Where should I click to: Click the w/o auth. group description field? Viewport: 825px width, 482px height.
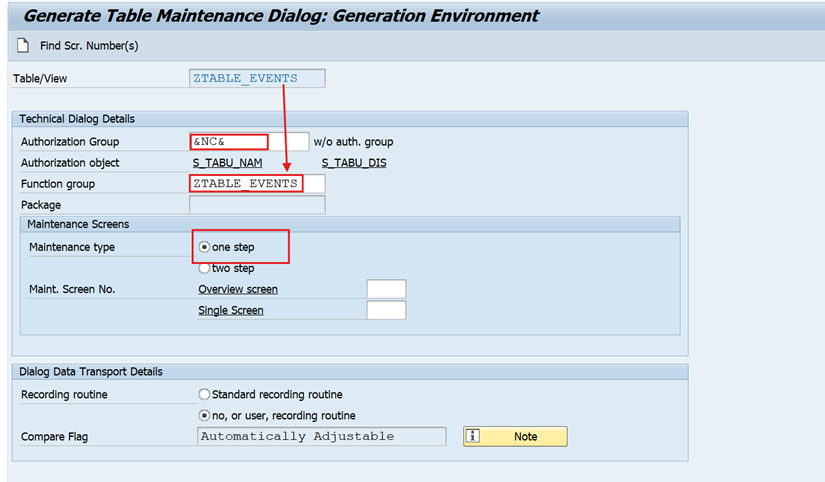pos(289,142)
